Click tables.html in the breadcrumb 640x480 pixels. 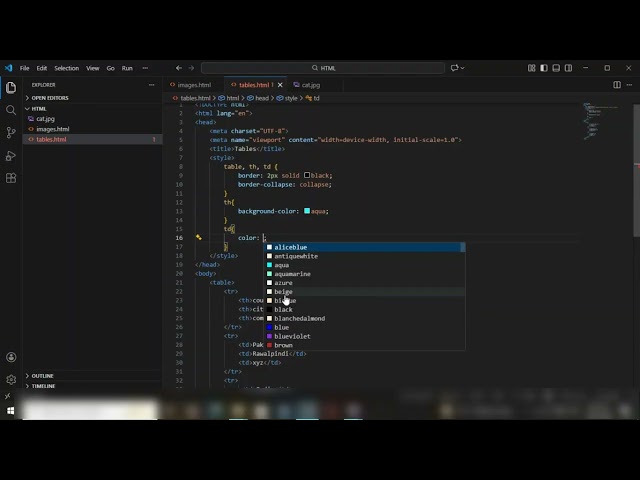(196, 98)
